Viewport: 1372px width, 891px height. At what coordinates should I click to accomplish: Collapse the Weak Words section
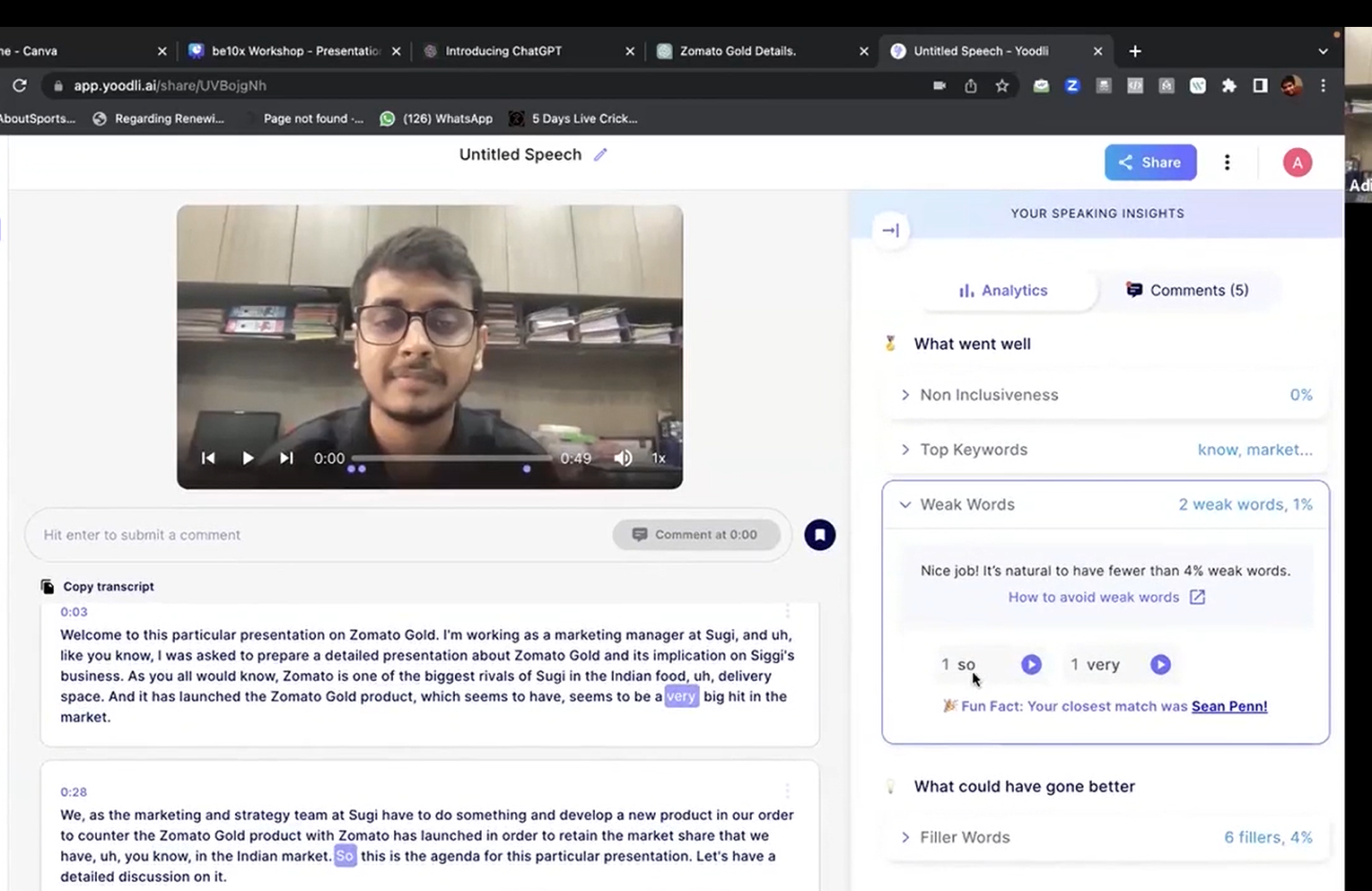click(x=1106, y=504)
